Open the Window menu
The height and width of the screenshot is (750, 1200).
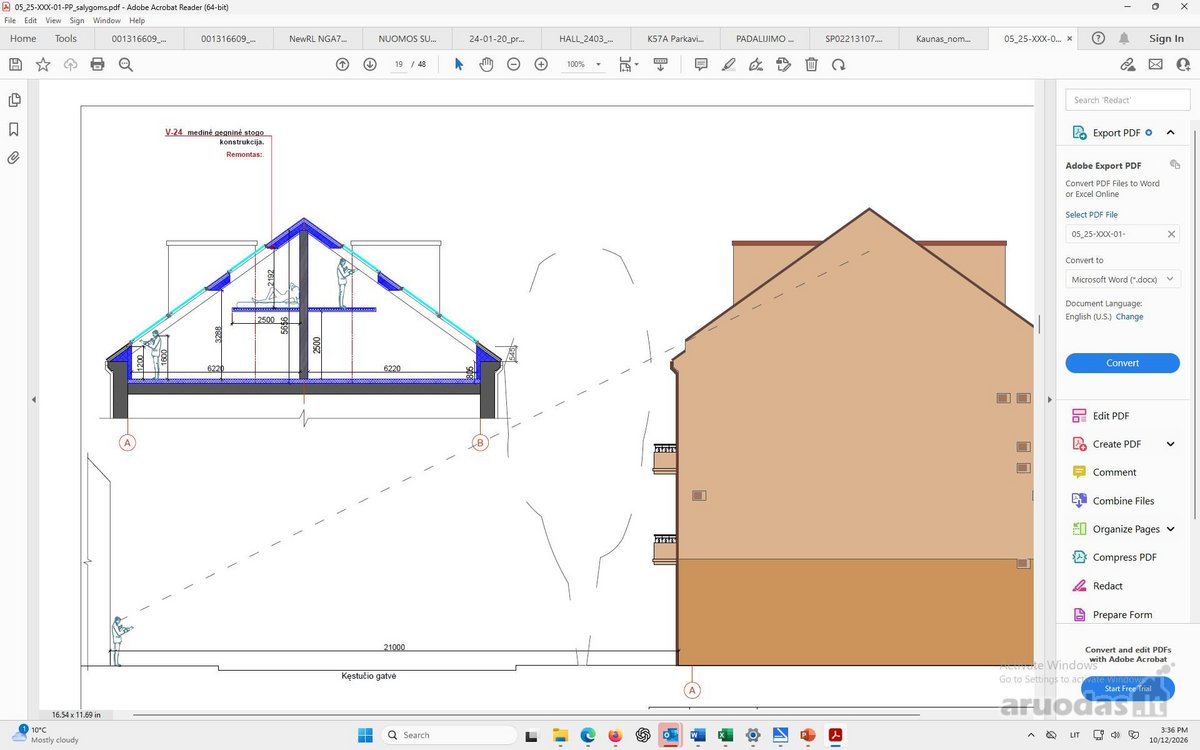click(x=106, y=20)
